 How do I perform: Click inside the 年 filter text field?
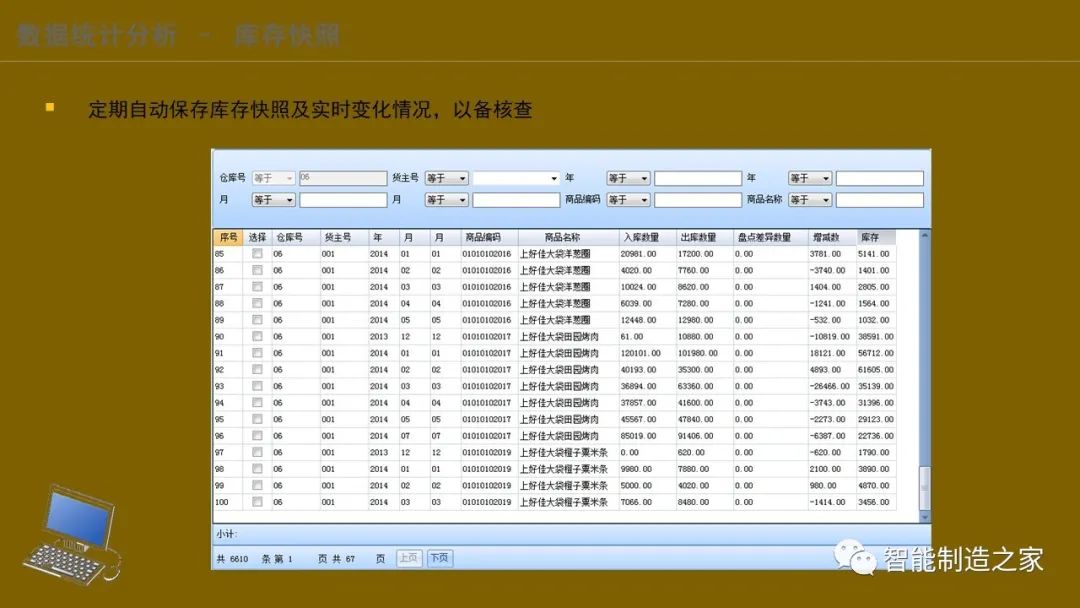pyautogui.click(x=698, y=177)
